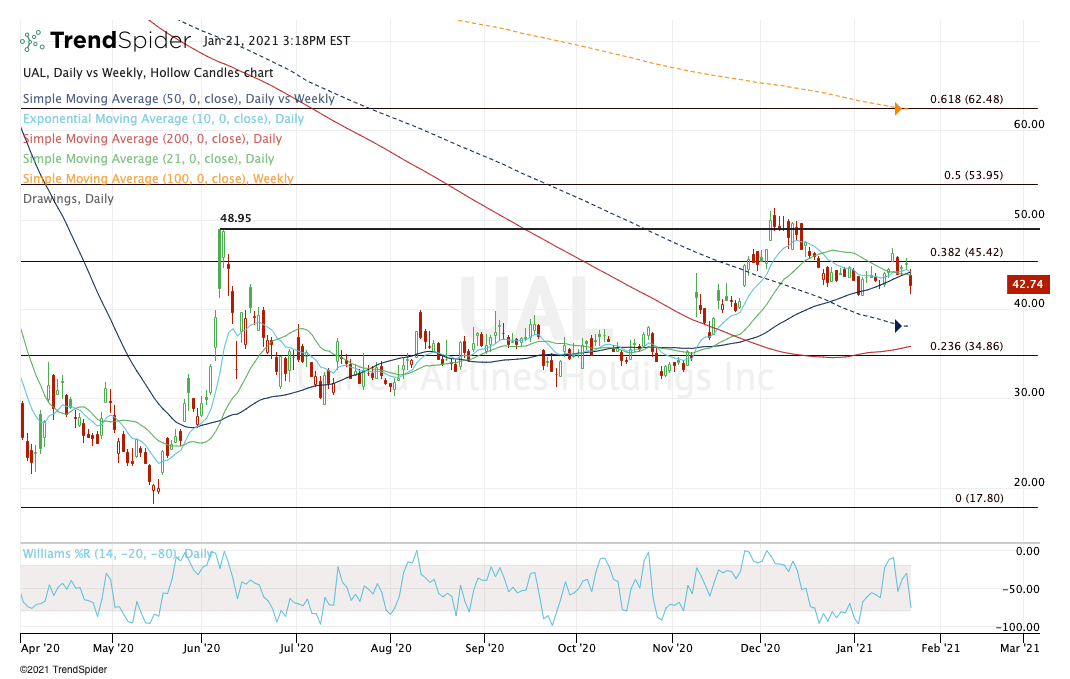The width and height of the screenshot is (1070, 679).
Task: Click the red 42.74 current price tag
Action: pos(1028,285)
